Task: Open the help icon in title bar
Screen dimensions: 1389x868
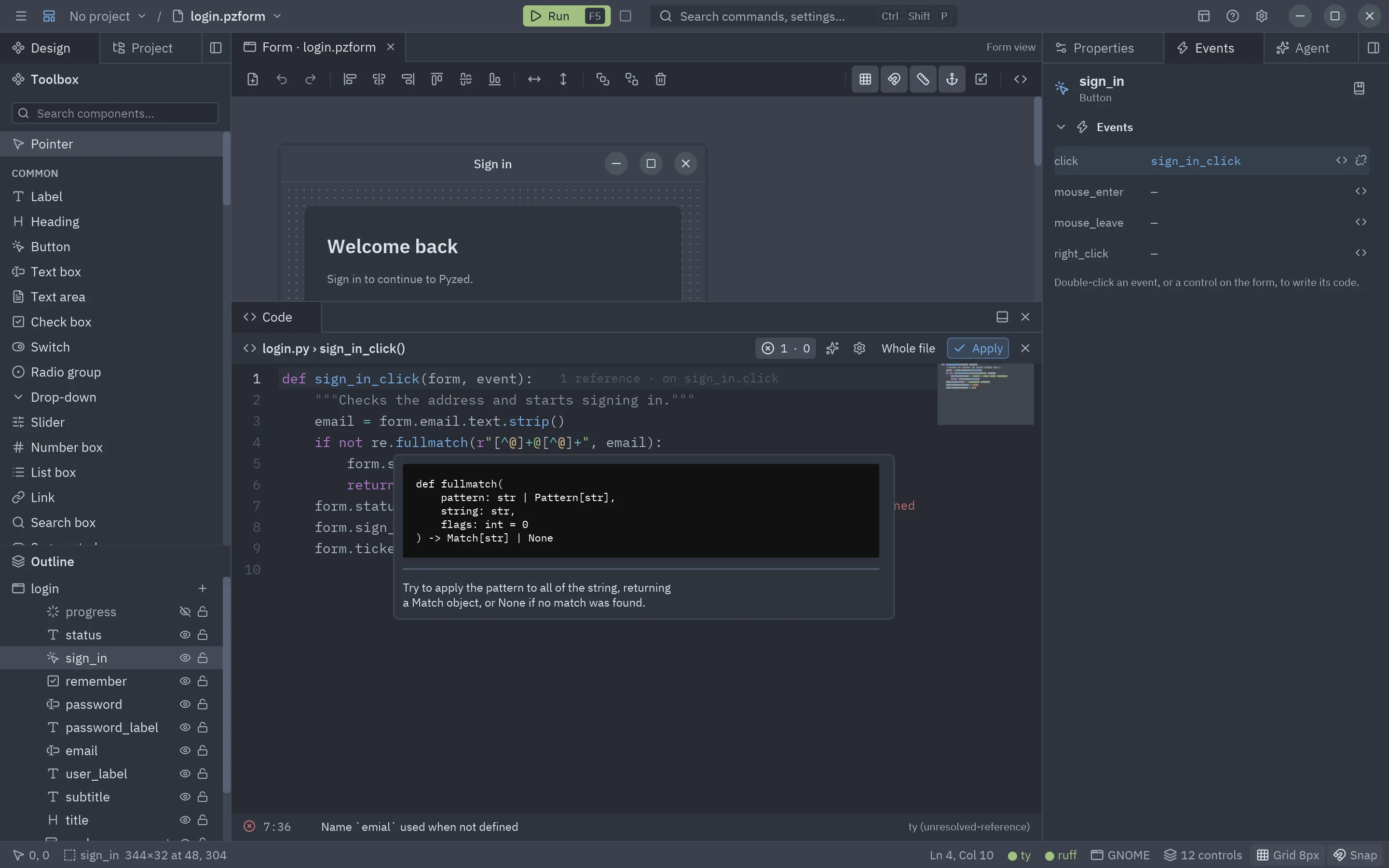Action: pos(1232,16)
